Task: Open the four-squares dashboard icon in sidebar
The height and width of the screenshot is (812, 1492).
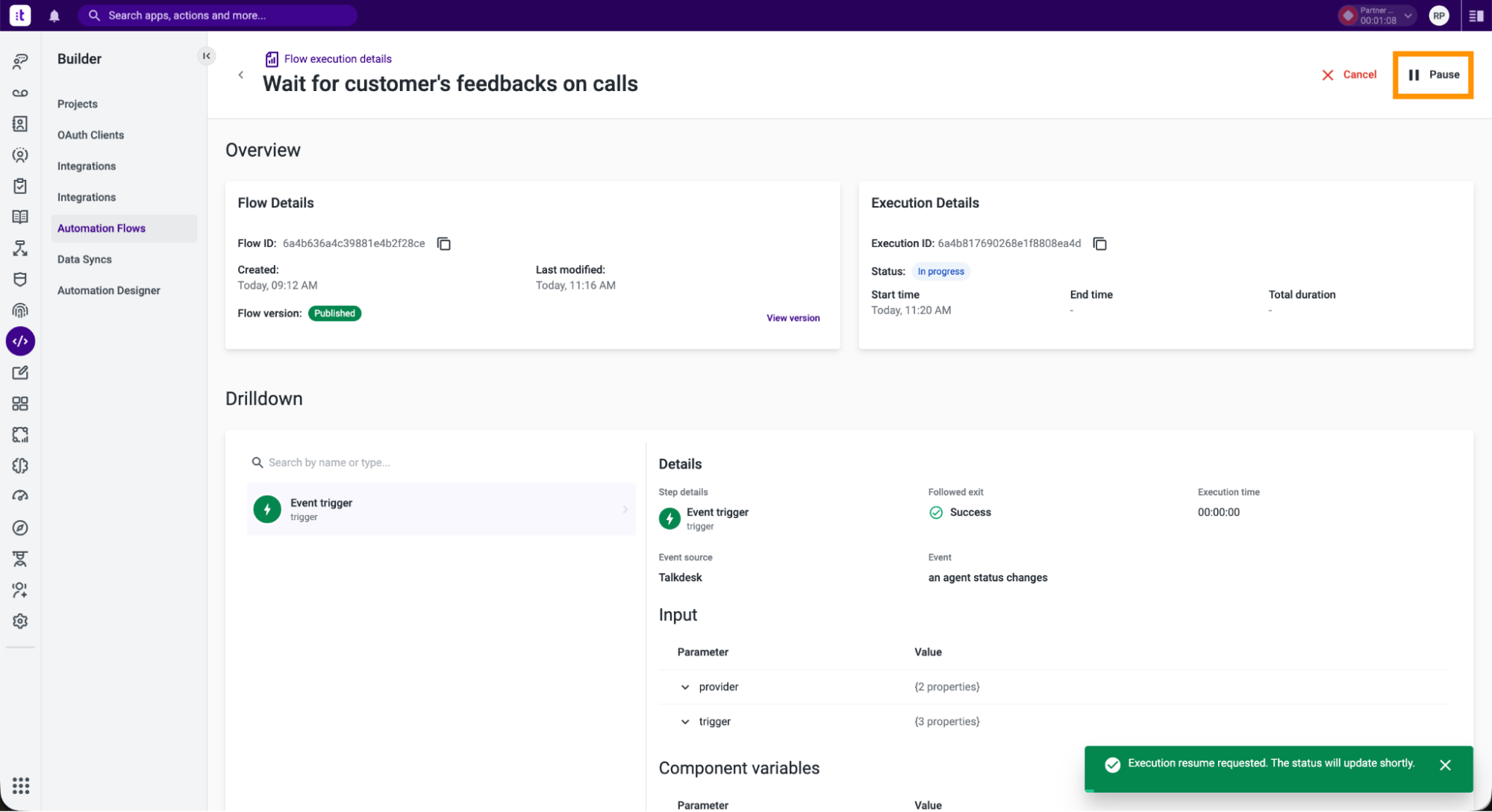Action: tap(20, 404)
